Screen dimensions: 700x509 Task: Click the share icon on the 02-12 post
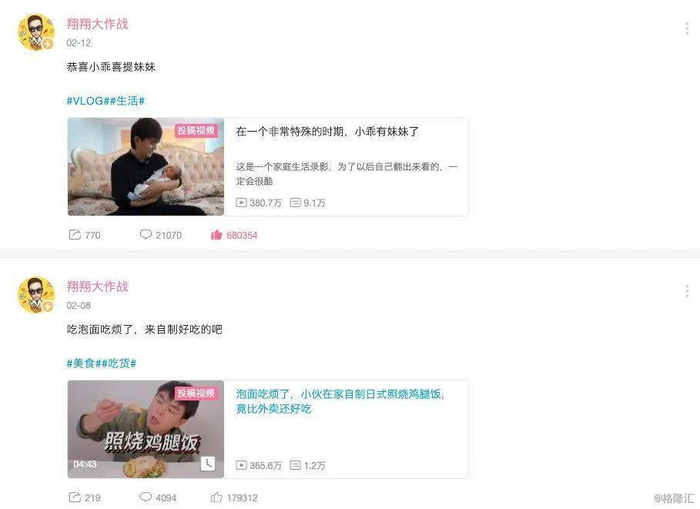click(75, 234)
